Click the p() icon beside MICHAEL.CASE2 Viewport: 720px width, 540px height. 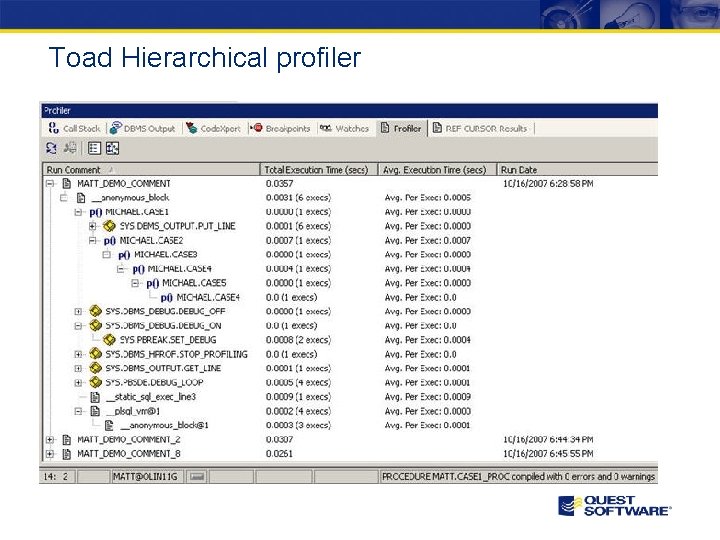[110, 241]
